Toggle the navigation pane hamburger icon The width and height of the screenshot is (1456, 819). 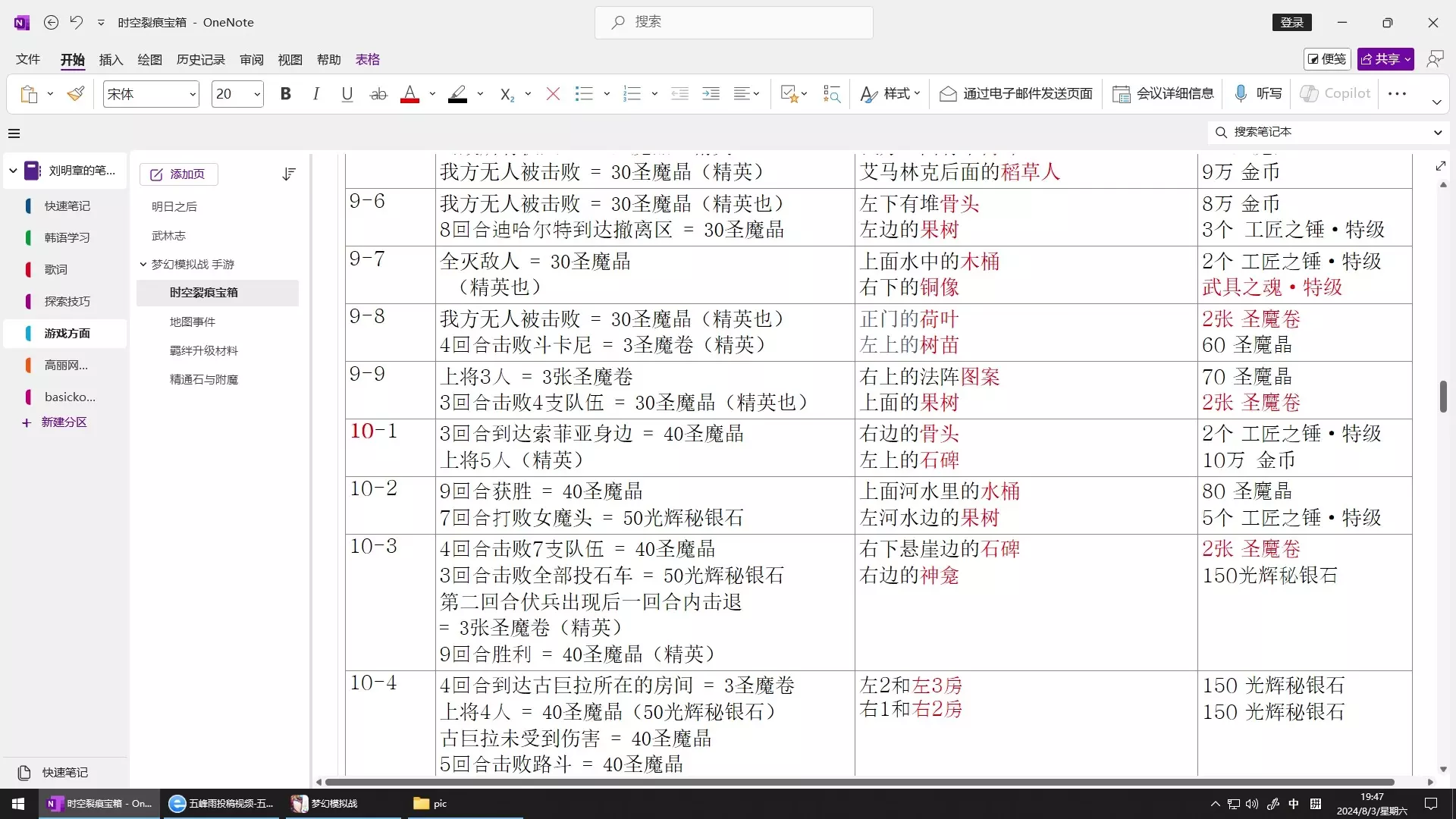14,133
